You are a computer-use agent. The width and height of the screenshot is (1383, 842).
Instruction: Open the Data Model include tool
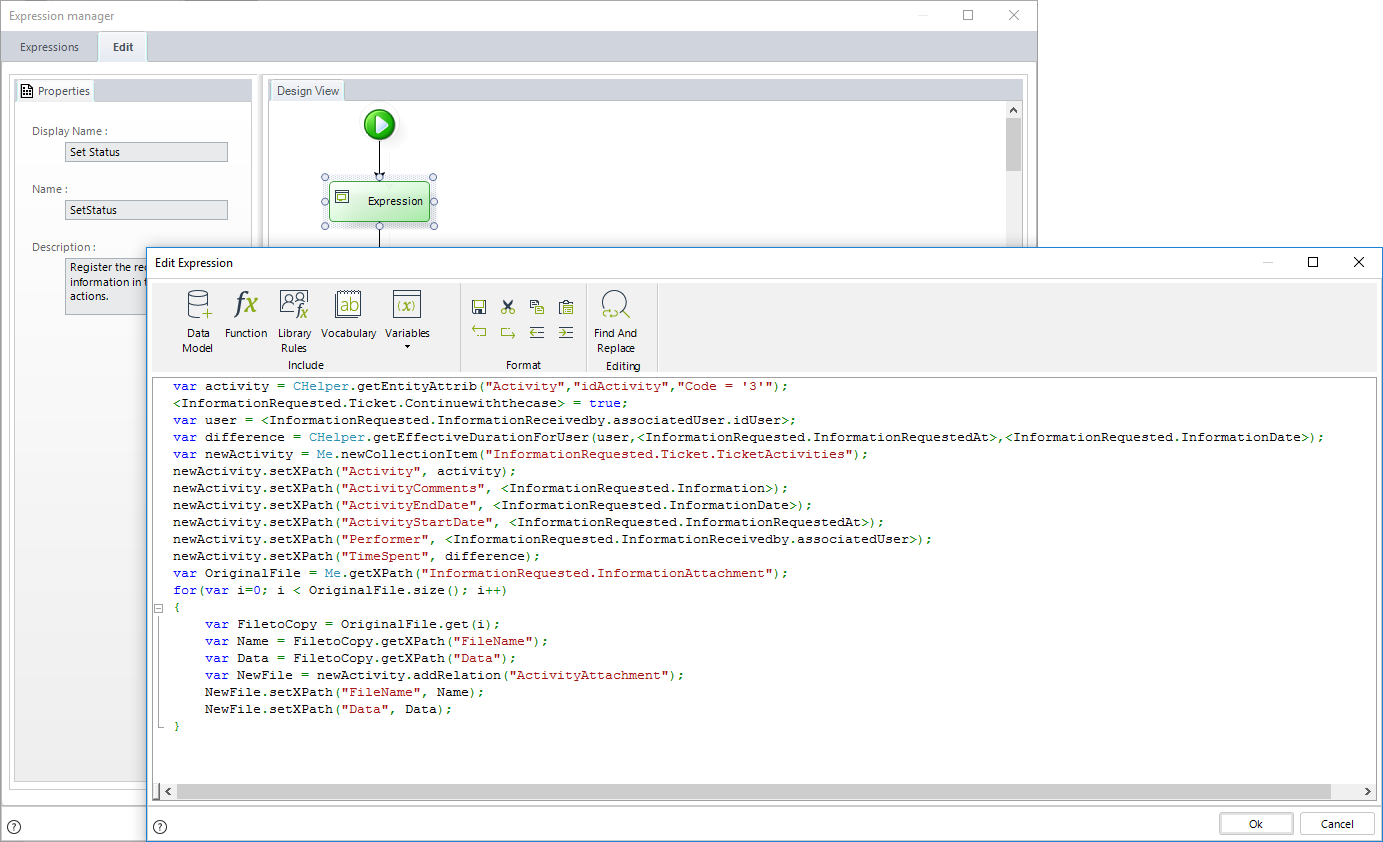pos(198,321)
